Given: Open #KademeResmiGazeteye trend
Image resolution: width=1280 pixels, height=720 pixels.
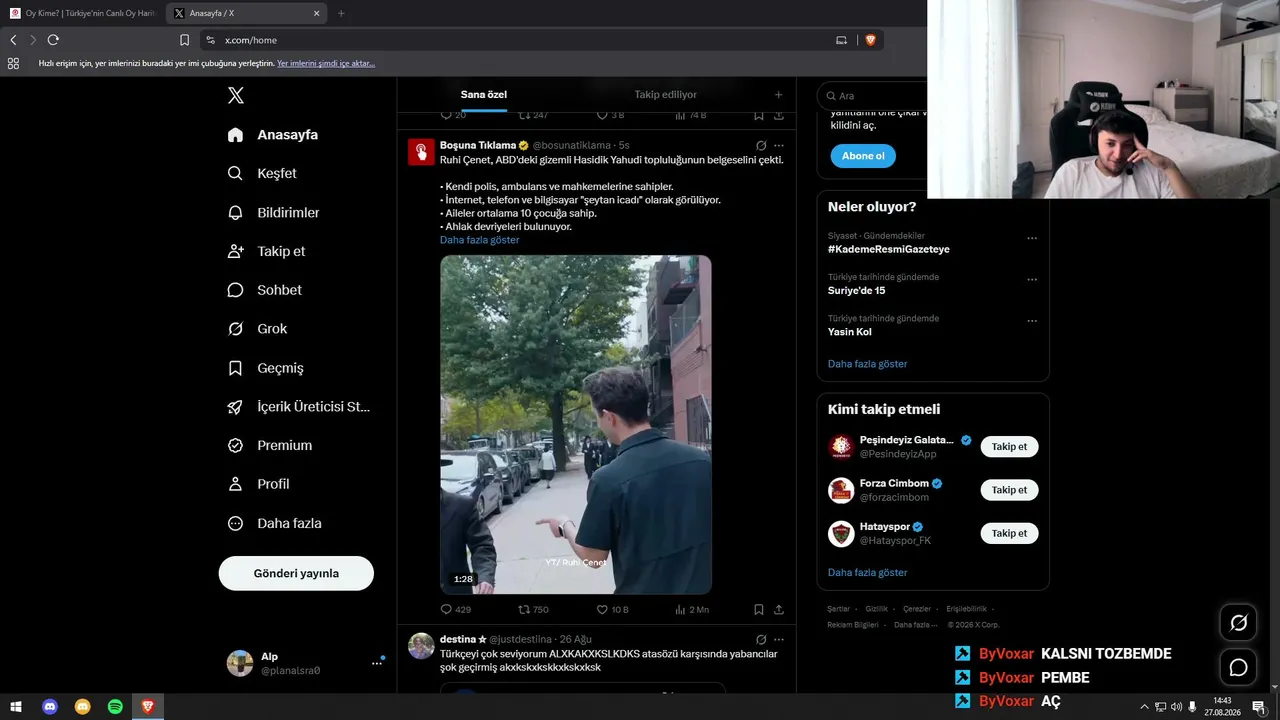Looking at the screenshot, I should coord(889,249).
